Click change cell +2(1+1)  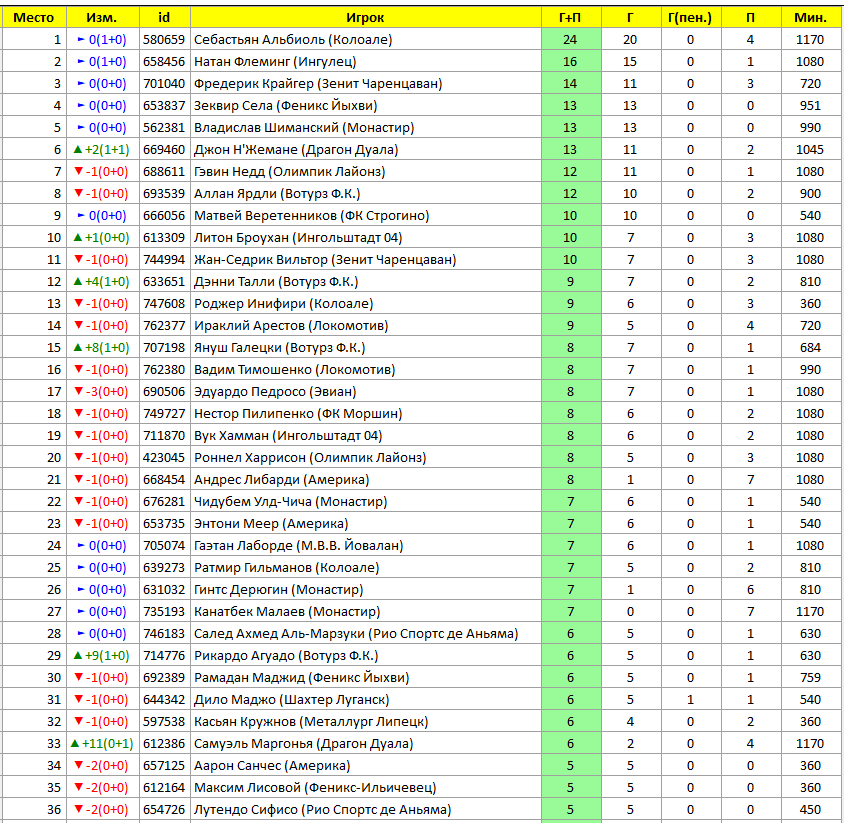pyautogui.click(x=102, y=150)
